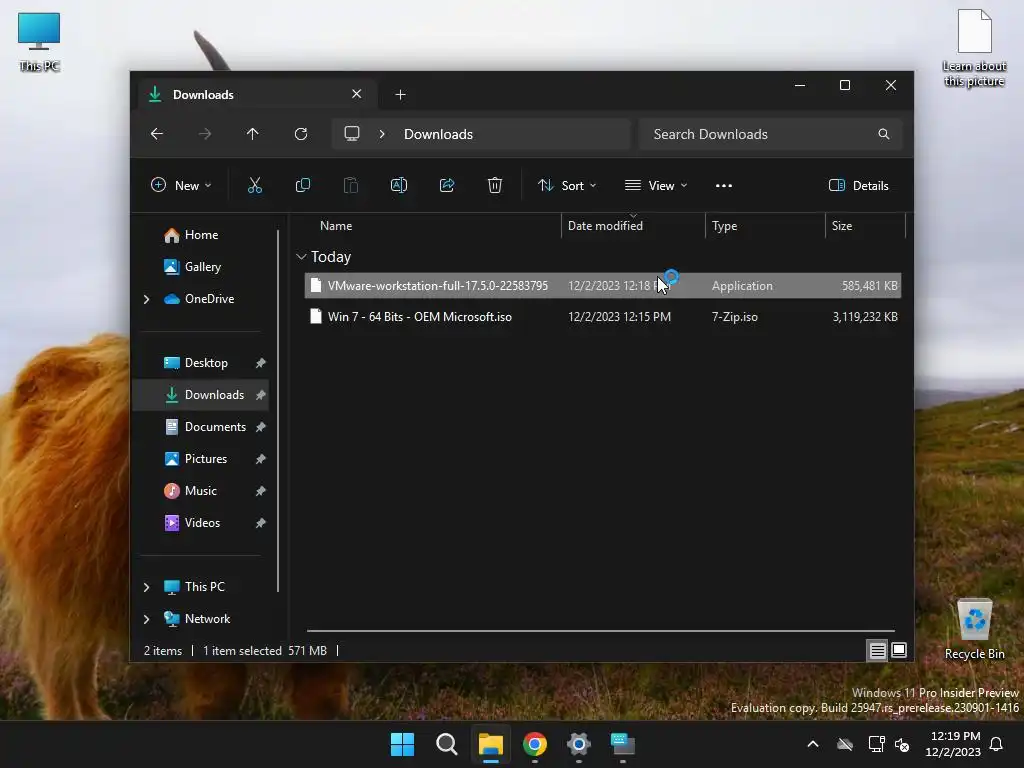Image resolution: width=1024 pixels, height=768 pixels.
Task: Switch to details list view icon in status bar
Action: tap(877, 650)
